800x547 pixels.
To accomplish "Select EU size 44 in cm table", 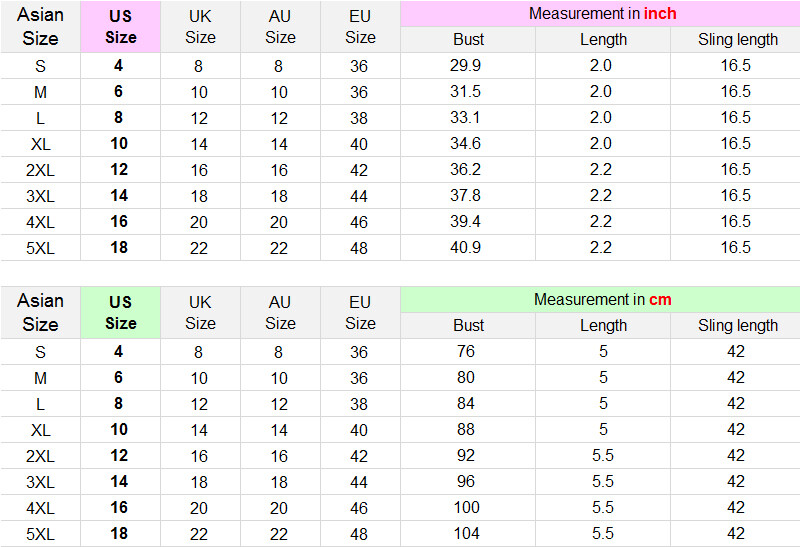I will [x=359, y=482].
